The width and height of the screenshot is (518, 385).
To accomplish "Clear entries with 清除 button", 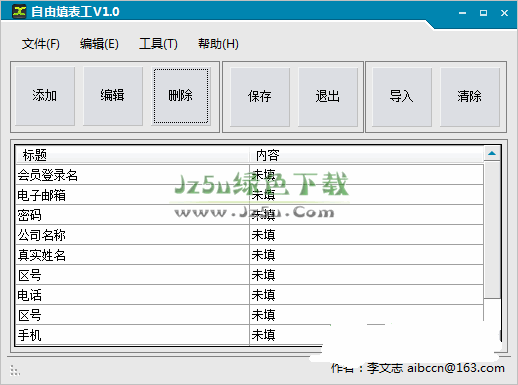I will (x=470, y=97).
